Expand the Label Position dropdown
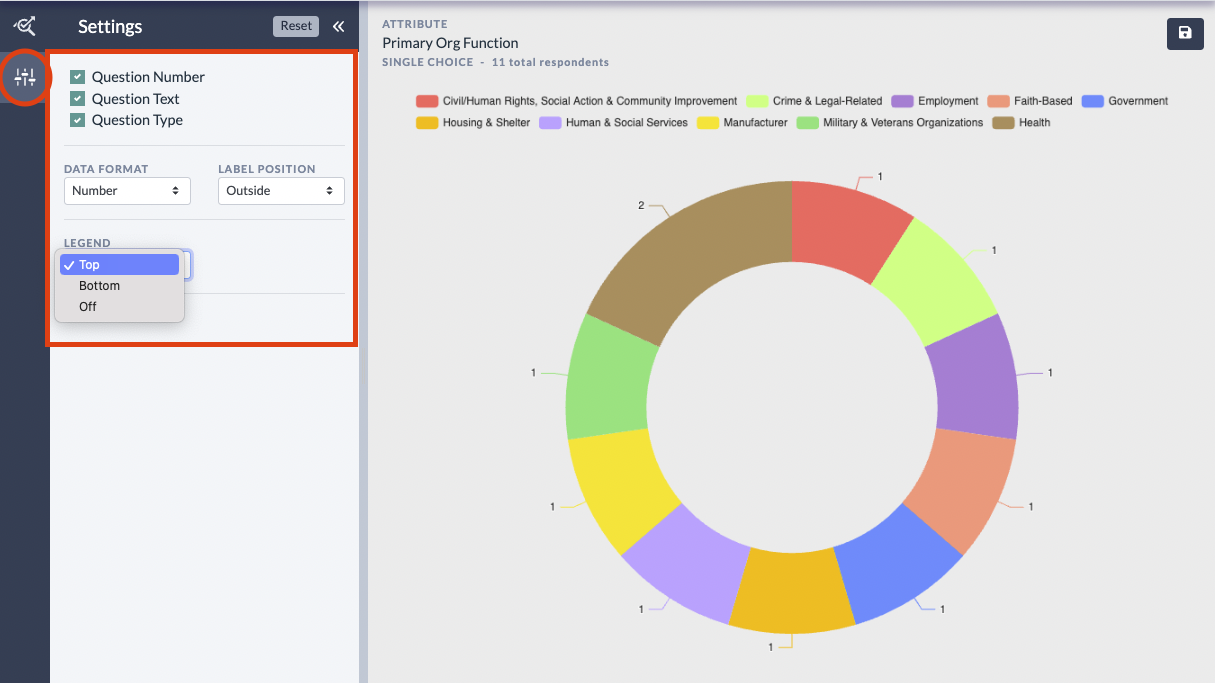This screenshot has width=1215, height=683. (x=281, y=191)
